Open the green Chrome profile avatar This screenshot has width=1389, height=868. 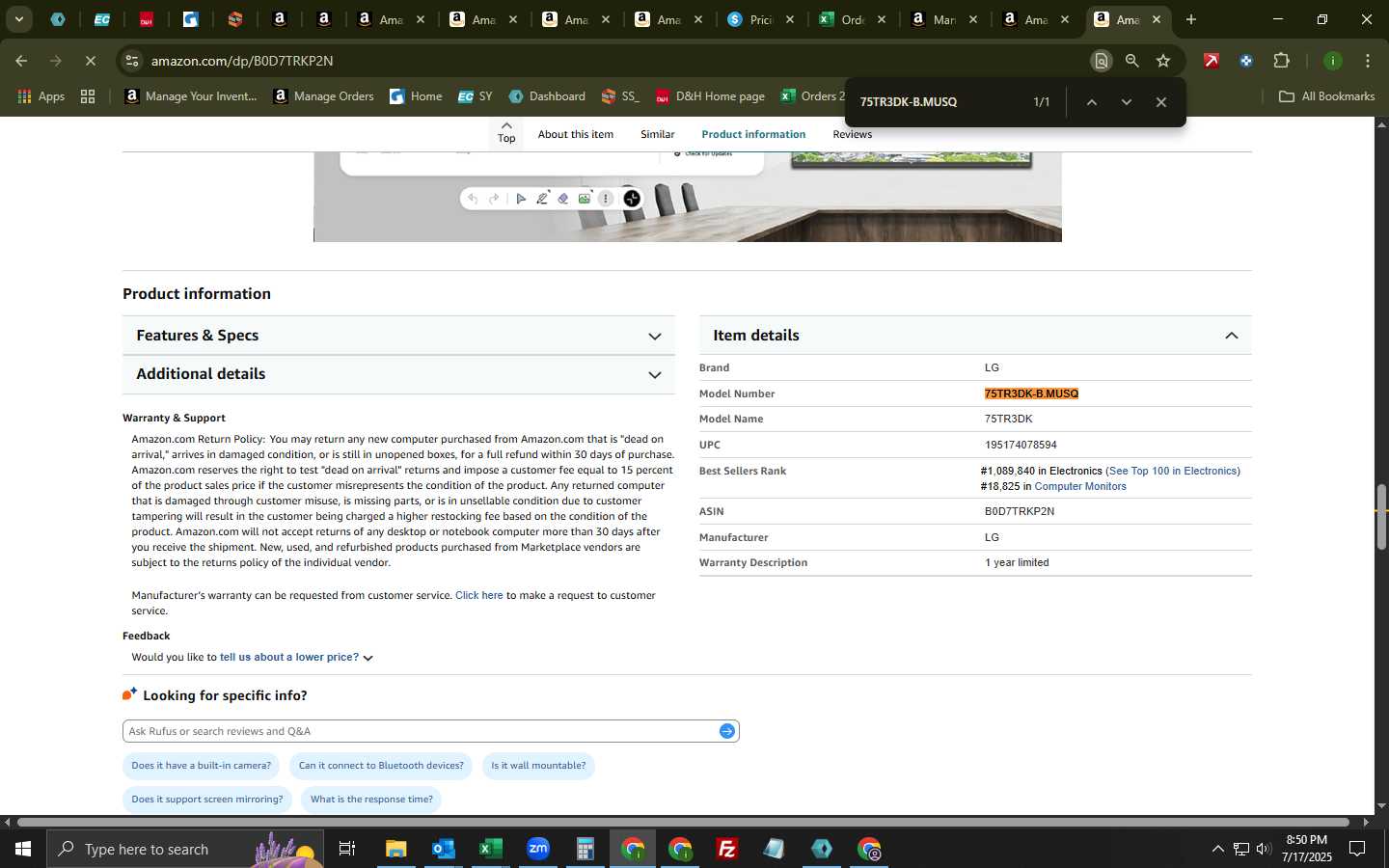[1333, 61]
